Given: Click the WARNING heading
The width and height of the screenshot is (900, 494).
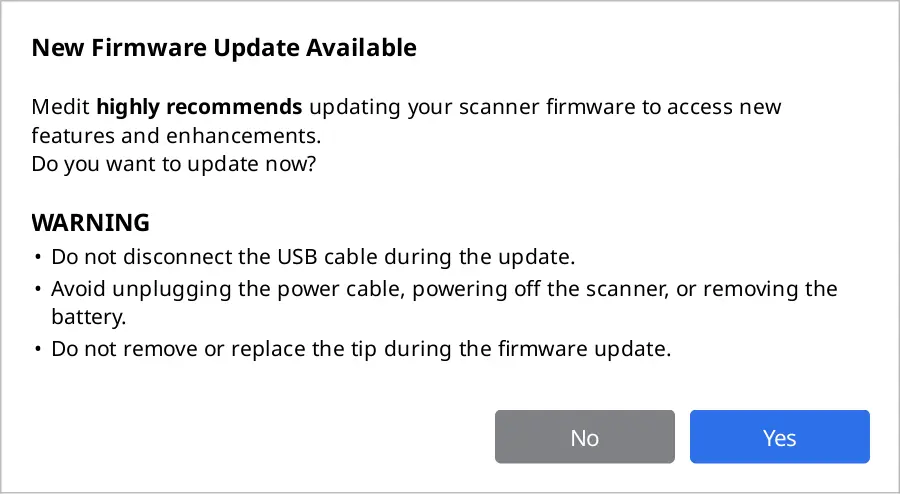Looking at the screenshot, I should (91, 221).
